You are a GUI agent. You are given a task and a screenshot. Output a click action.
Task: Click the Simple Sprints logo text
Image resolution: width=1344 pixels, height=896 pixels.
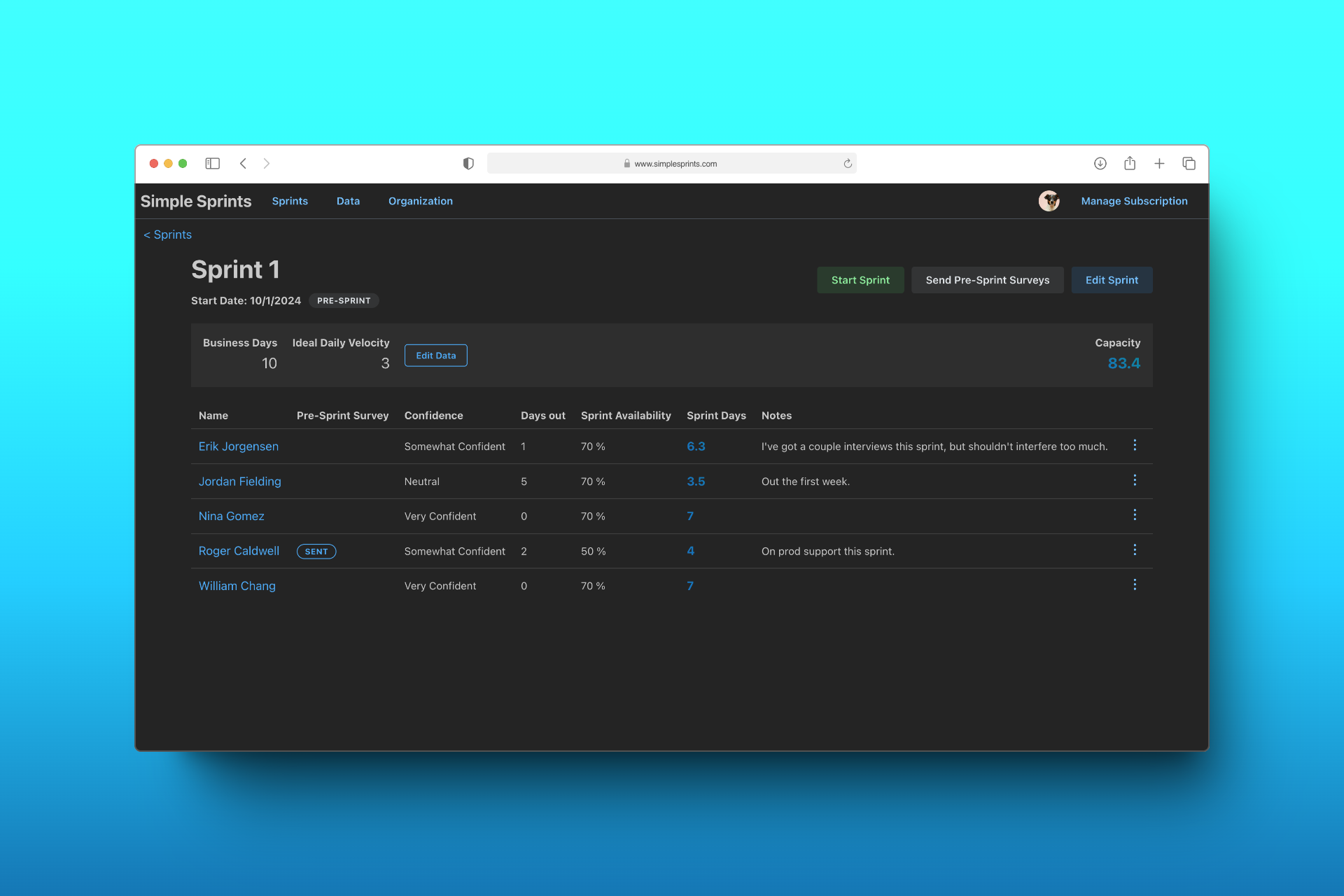(x=196, y=201)
